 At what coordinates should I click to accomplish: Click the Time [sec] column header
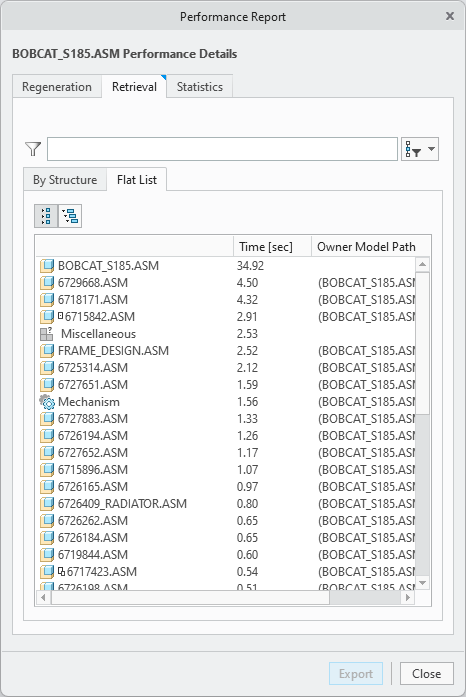coord(272,247)
